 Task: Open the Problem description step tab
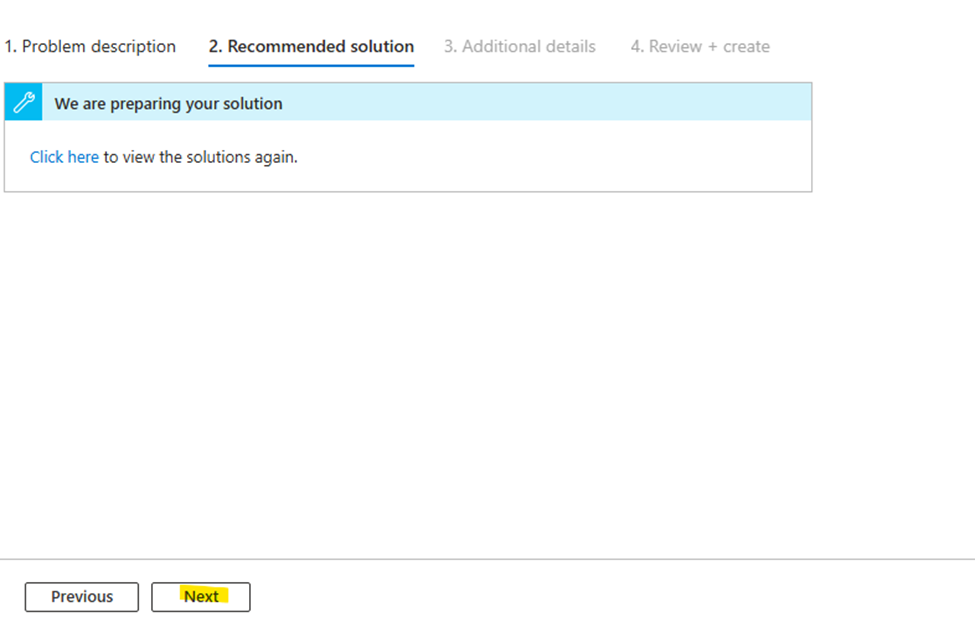pos(90,47)
